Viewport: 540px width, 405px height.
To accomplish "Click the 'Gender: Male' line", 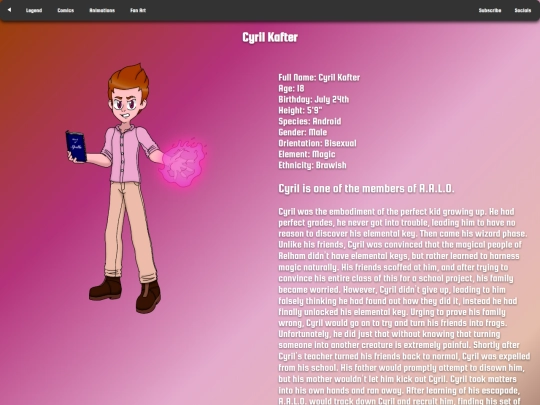I will 302,132.
